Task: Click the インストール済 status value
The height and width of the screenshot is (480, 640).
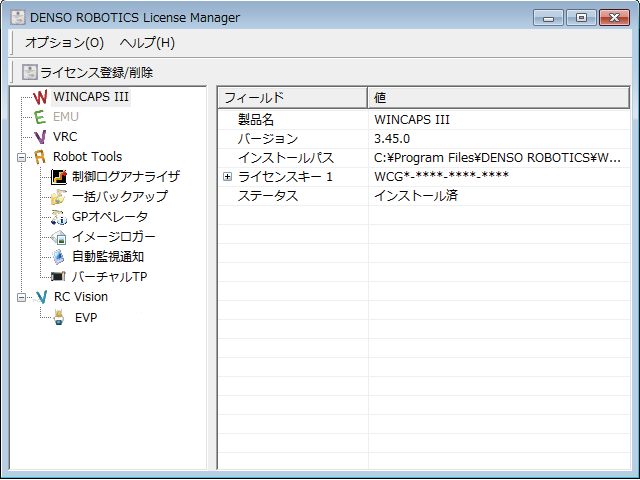Action: 416,196
